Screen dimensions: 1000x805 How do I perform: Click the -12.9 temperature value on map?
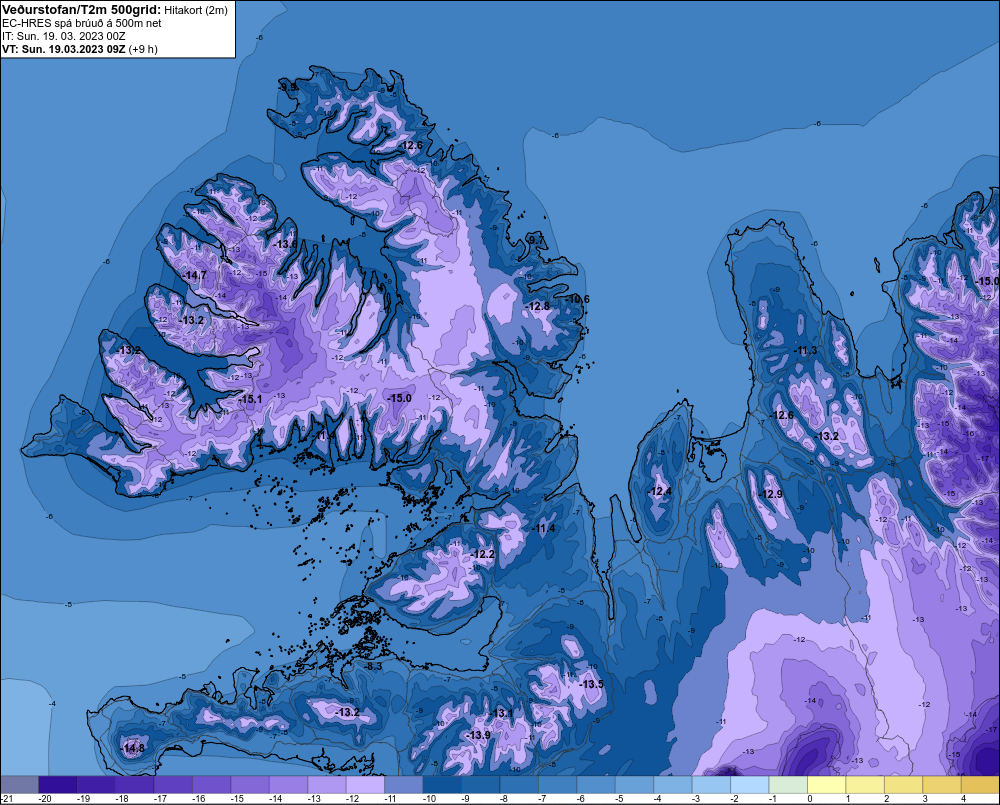pyautogui.click(x=770, y=494)
